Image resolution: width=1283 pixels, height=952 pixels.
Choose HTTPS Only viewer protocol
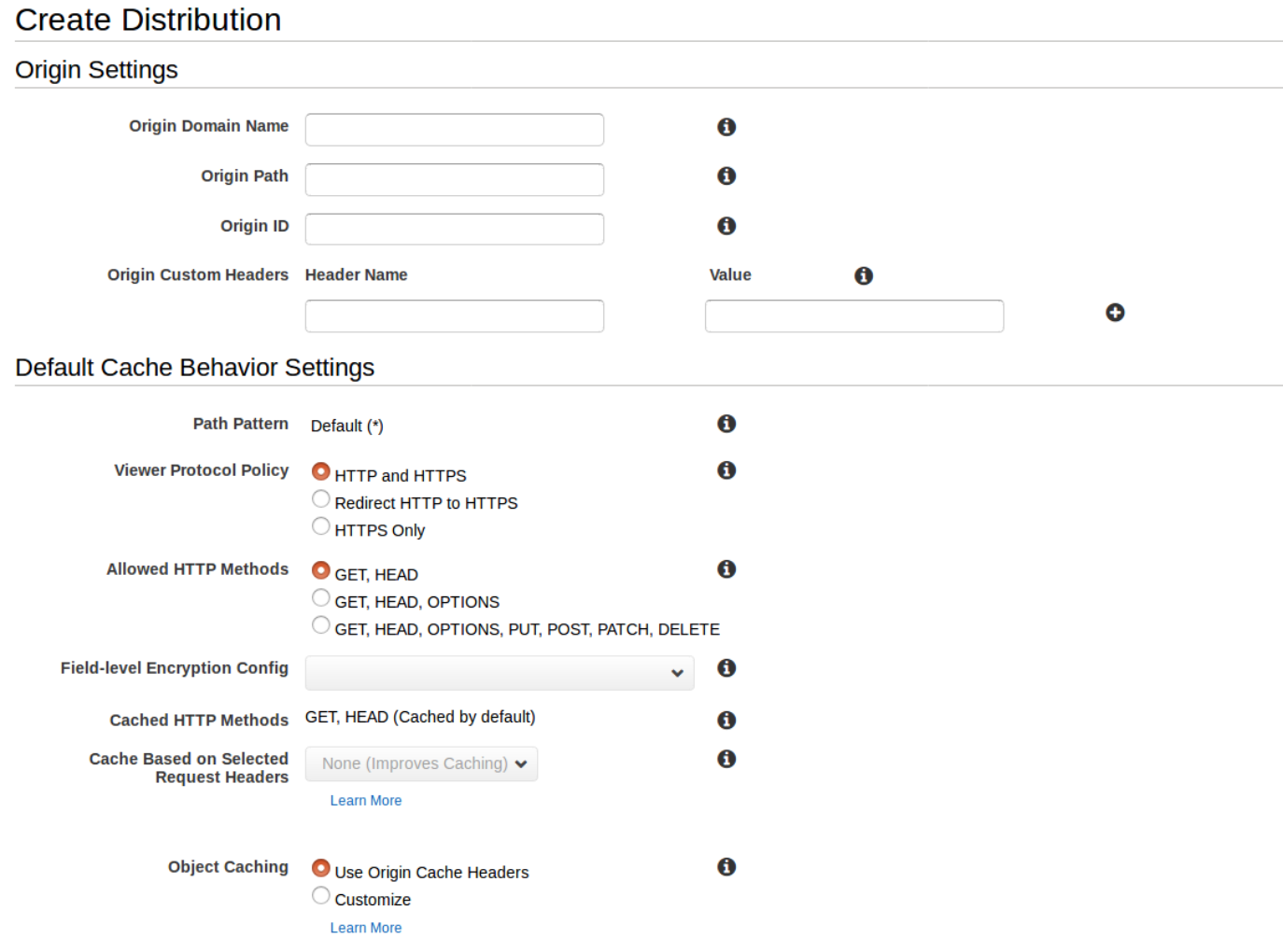321,526
